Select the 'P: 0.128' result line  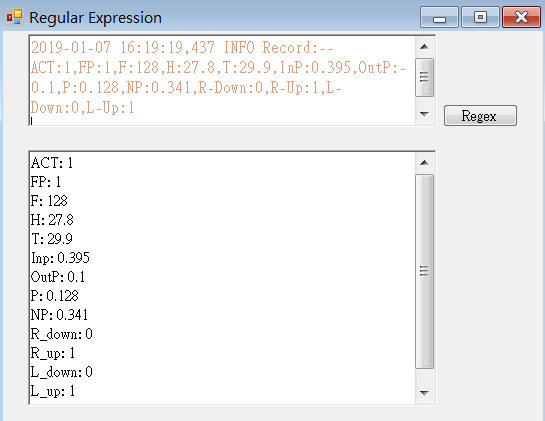[x=55, y=296]
